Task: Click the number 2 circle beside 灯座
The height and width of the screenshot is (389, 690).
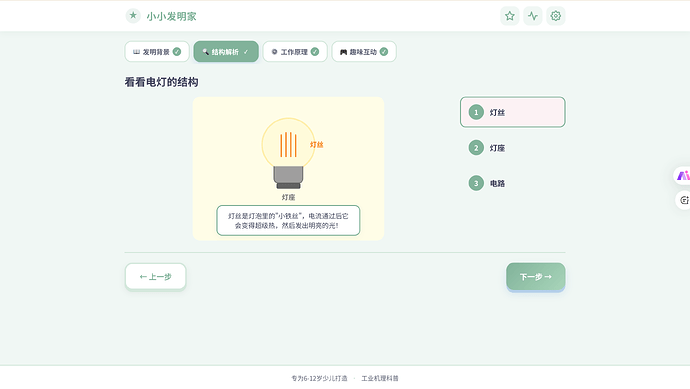Action: click(476, 148)
